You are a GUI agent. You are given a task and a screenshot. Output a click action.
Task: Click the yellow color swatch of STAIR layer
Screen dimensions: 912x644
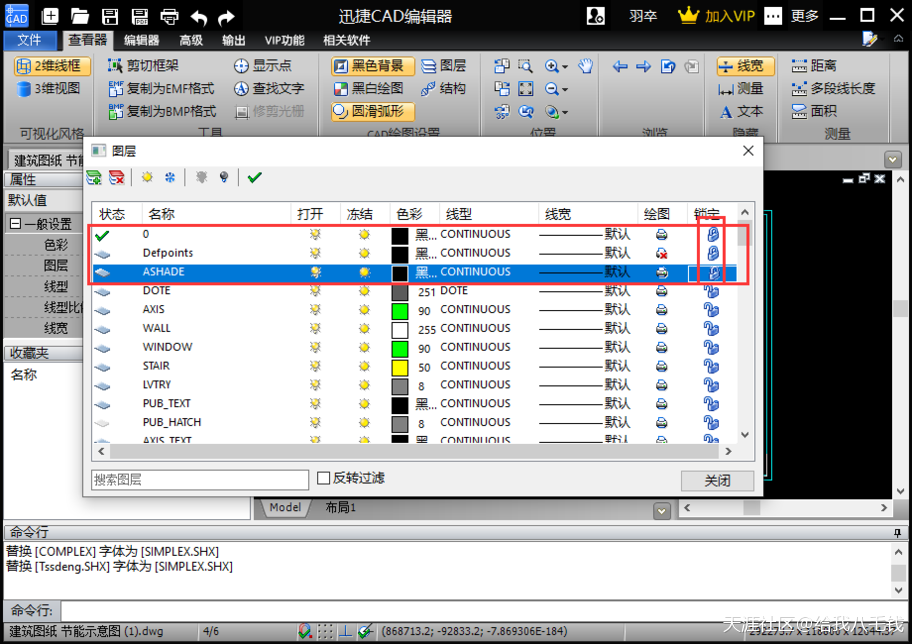click(400, 367)
